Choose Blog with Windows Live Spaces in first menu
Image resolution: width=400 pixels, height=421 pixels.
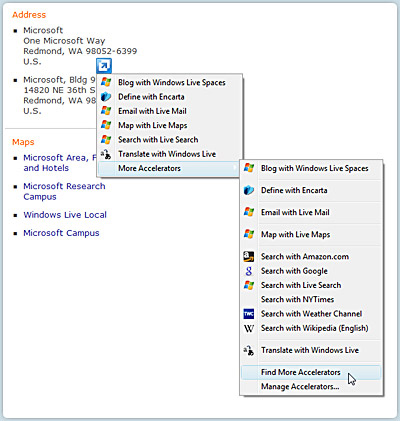coord(169,82)
